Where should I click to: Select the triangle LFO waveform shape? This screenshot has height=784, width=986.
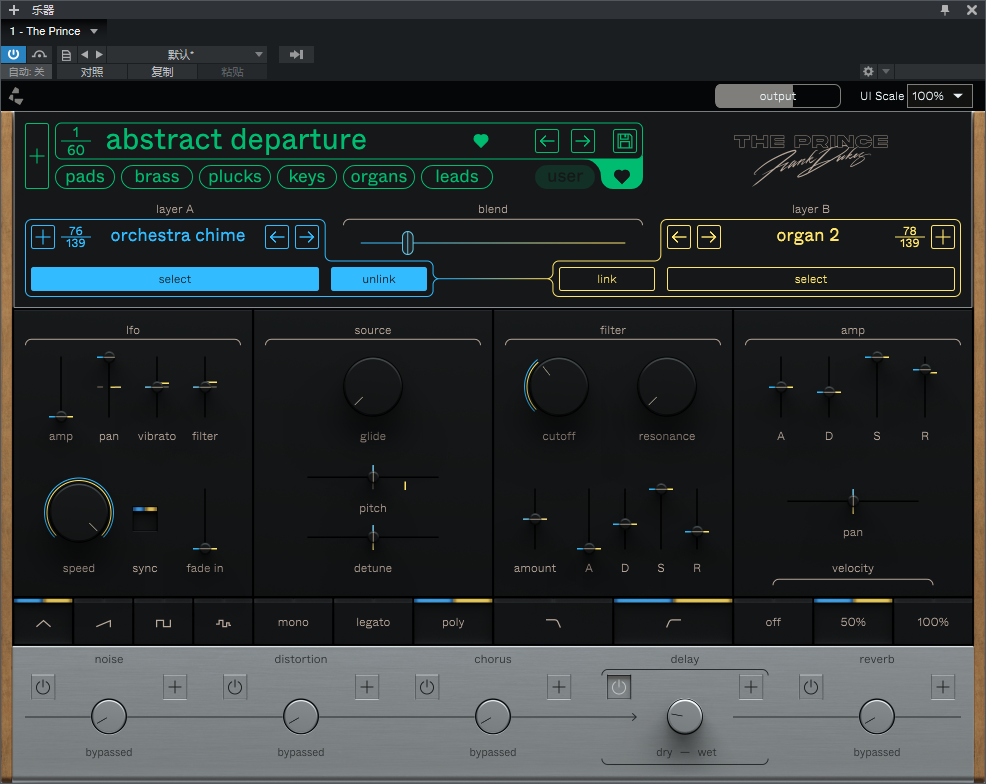coord(43,622)
